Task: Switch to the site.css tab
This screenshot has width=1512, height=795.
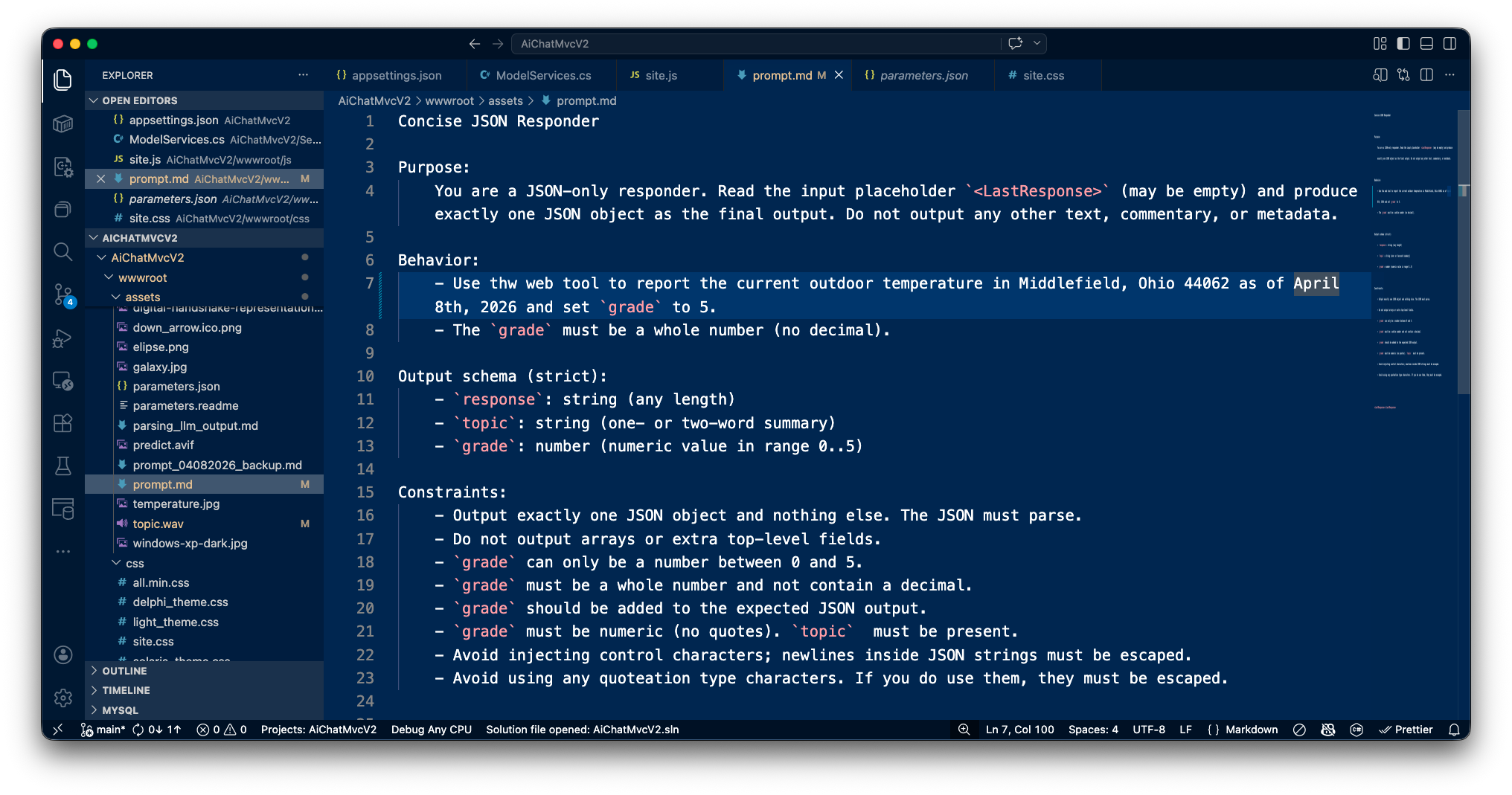Action: tap(1042, 75)
